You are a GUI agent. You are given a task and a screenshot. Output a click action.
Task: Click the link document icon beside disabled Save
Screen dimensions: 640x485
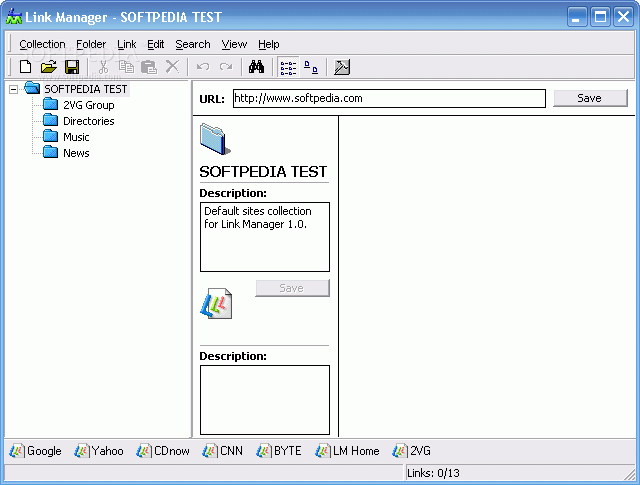coord(216,303)
